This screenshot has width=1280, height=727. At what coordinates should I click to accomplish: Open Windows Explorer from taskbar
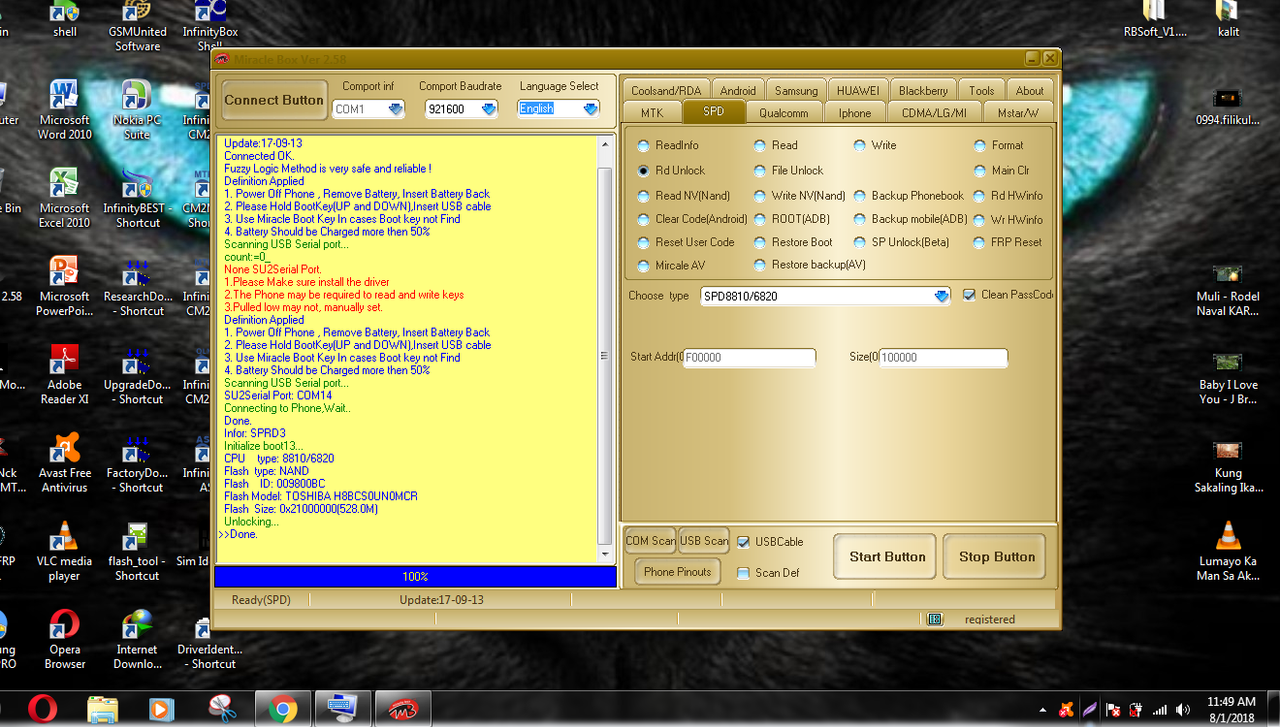click(x=102, y=709)
